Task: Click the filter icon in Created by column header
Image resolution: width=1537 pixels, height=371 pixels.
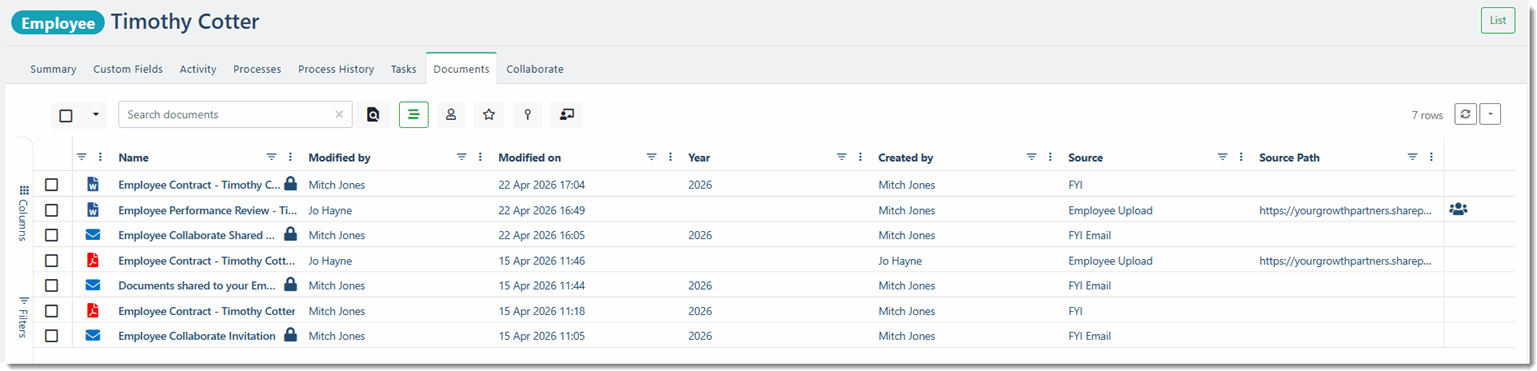Action: pyautogui.click(x=1032, y=157)
